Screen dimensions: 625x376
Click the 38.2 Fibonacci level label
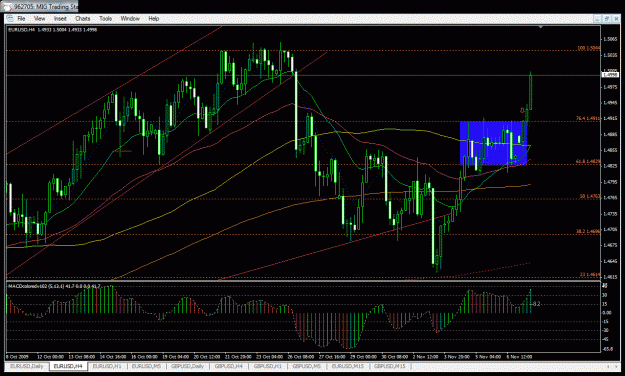coord(588,231)
